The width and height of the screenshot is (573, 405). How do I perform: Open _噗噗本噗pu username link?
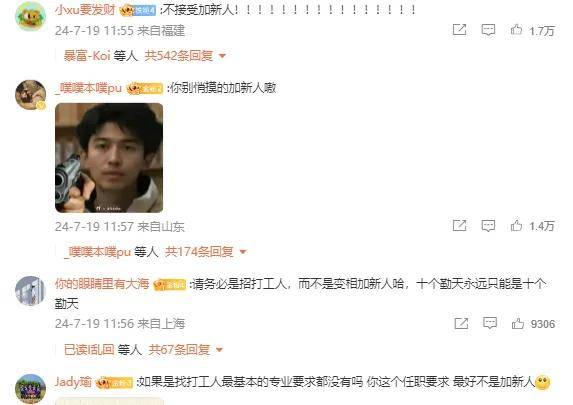point(88,88)
